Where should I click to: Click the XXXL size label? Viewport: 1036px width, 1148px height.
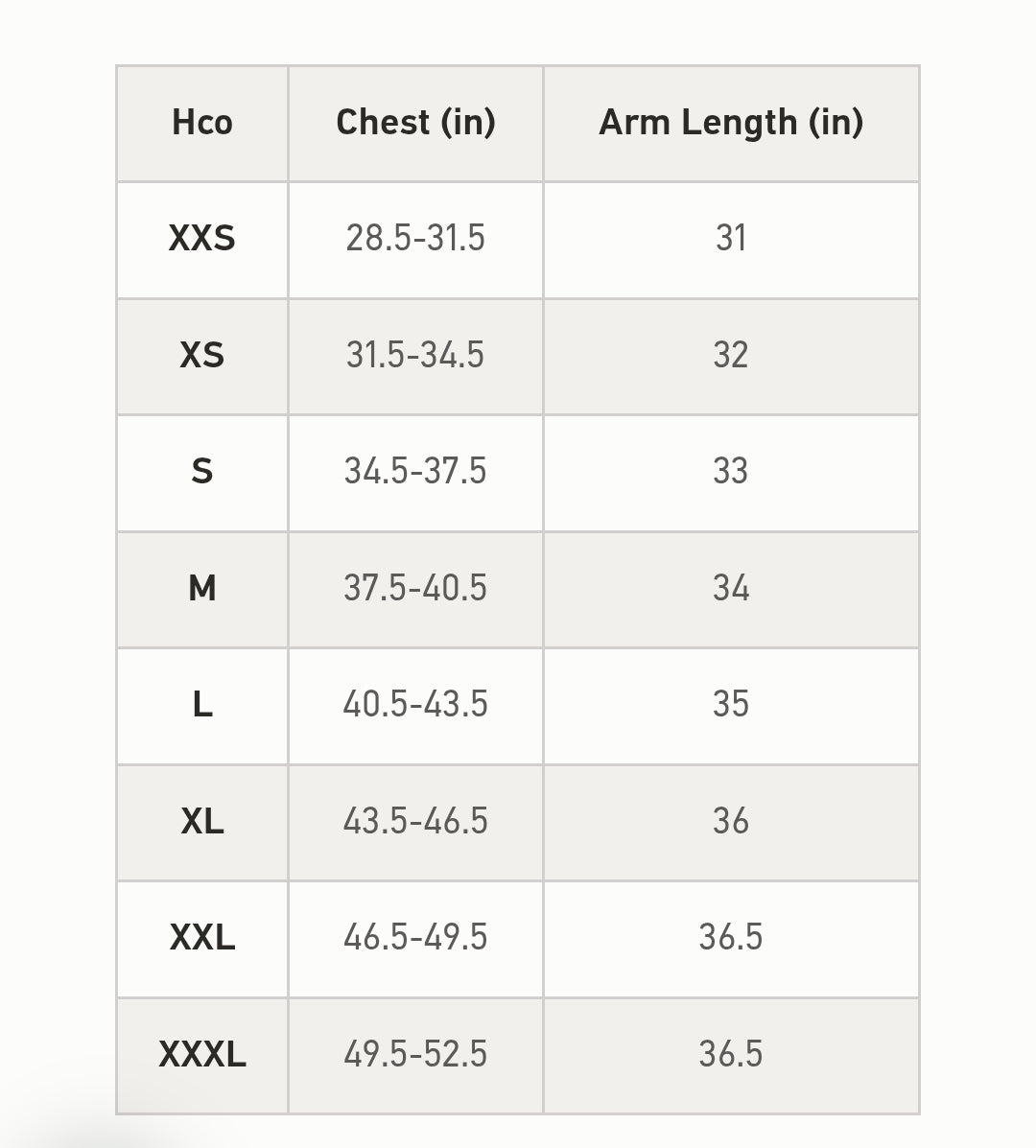click(x=201, y=1054)
